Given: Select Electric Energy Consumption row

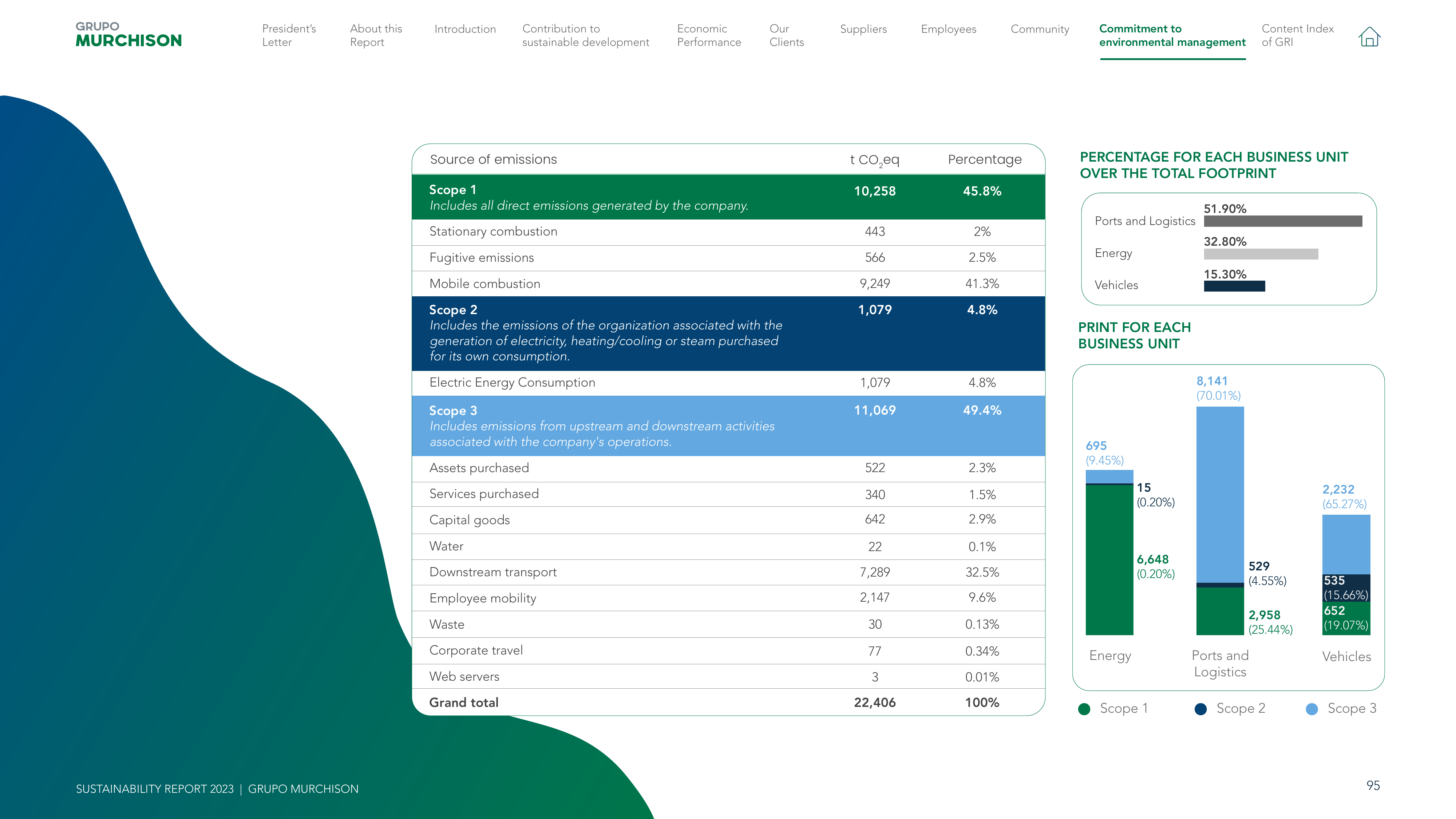Looking at the screenshot, I should point(728,383).
